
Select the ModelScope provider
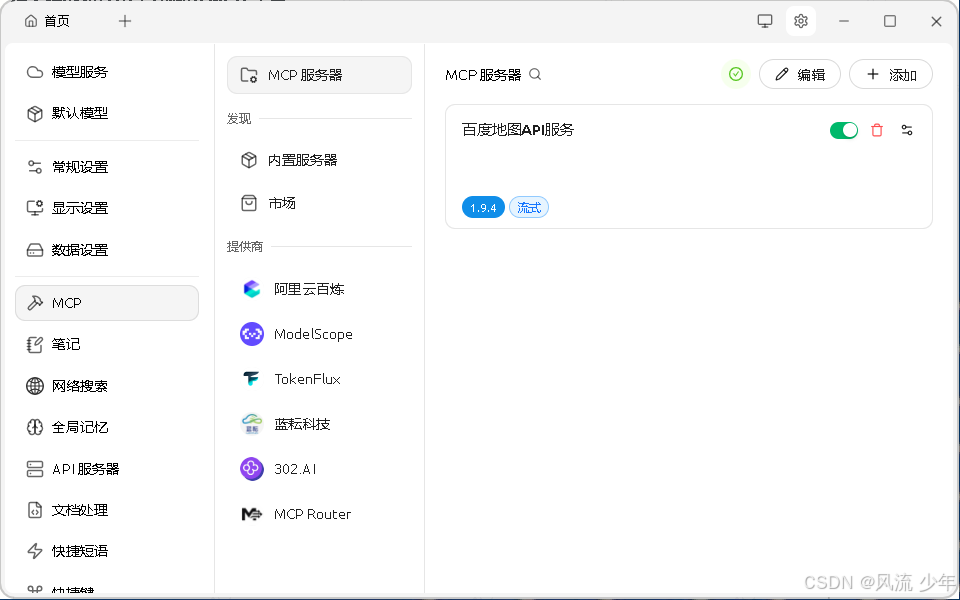(x=312, y=334)
